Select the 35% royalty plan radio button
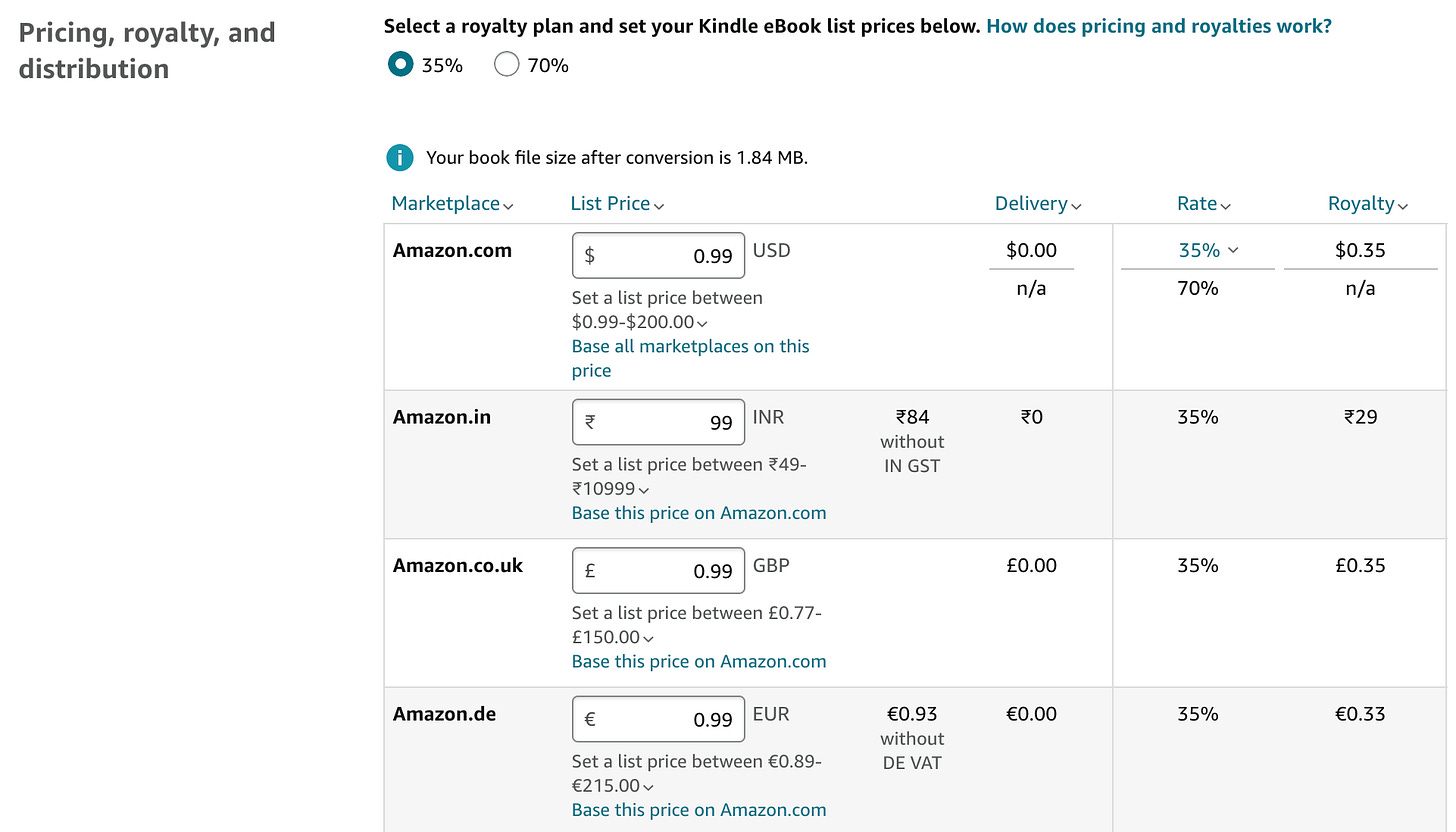1456x832 pixels. tap(401, 65)
